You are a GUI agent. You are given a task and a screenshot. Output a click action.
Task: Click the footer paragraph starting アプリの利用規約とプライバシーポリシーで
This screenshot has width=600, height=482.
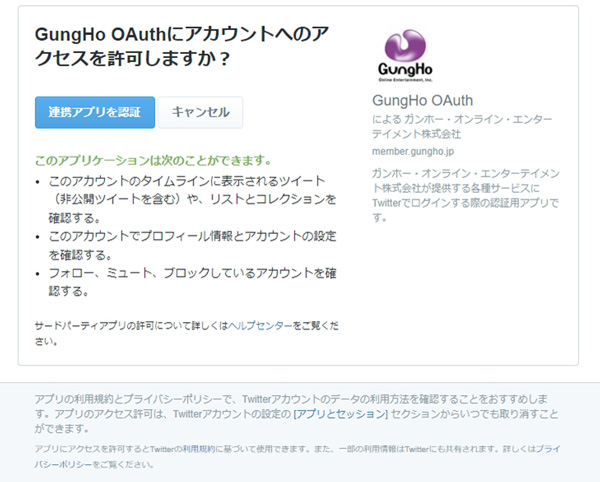tap(297, 414)
